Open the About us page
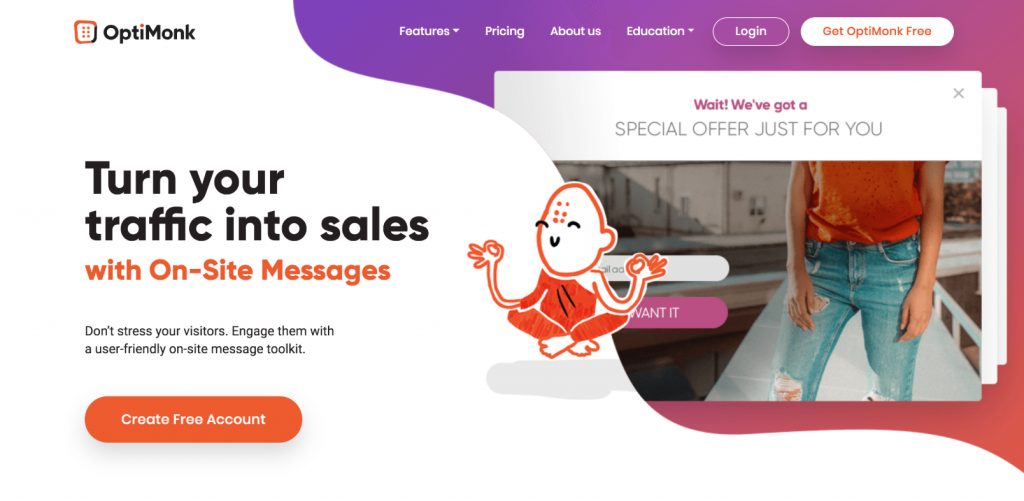Screen dimensions: 1024x501 click(575, 31)
